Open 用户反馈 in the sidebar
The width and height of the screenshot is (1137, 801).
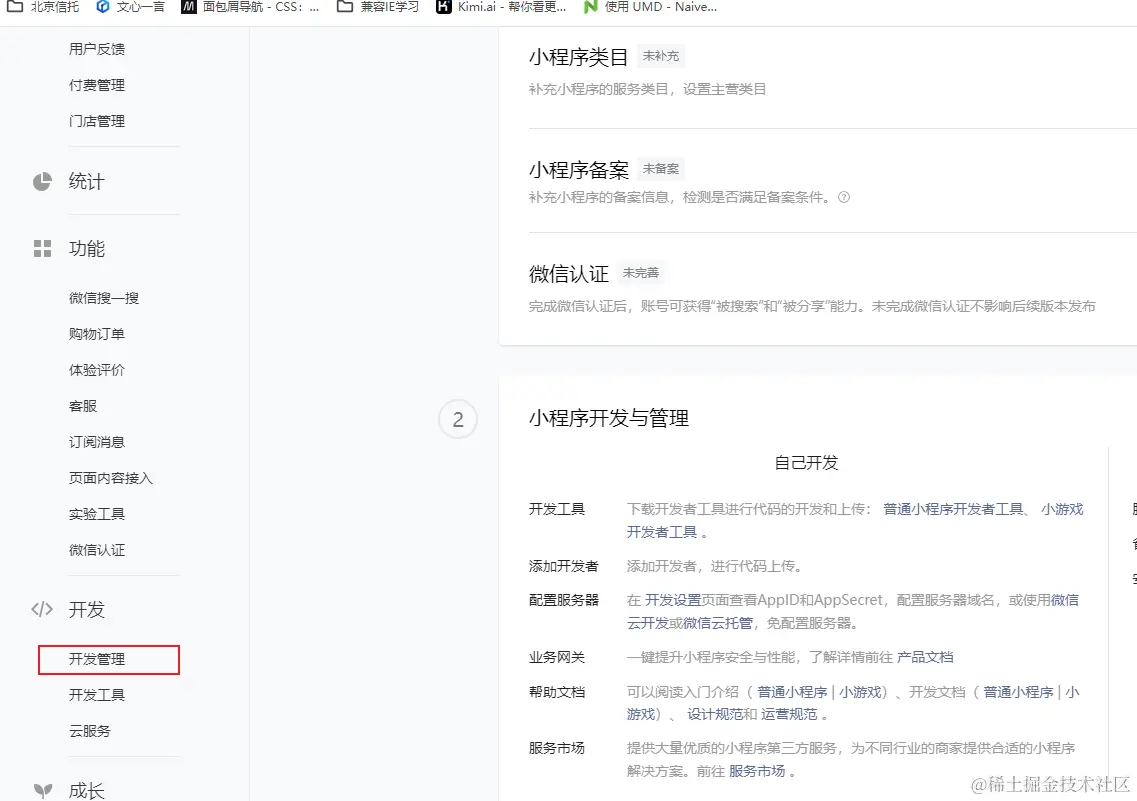pyautogui.click(x=96, y=49)
